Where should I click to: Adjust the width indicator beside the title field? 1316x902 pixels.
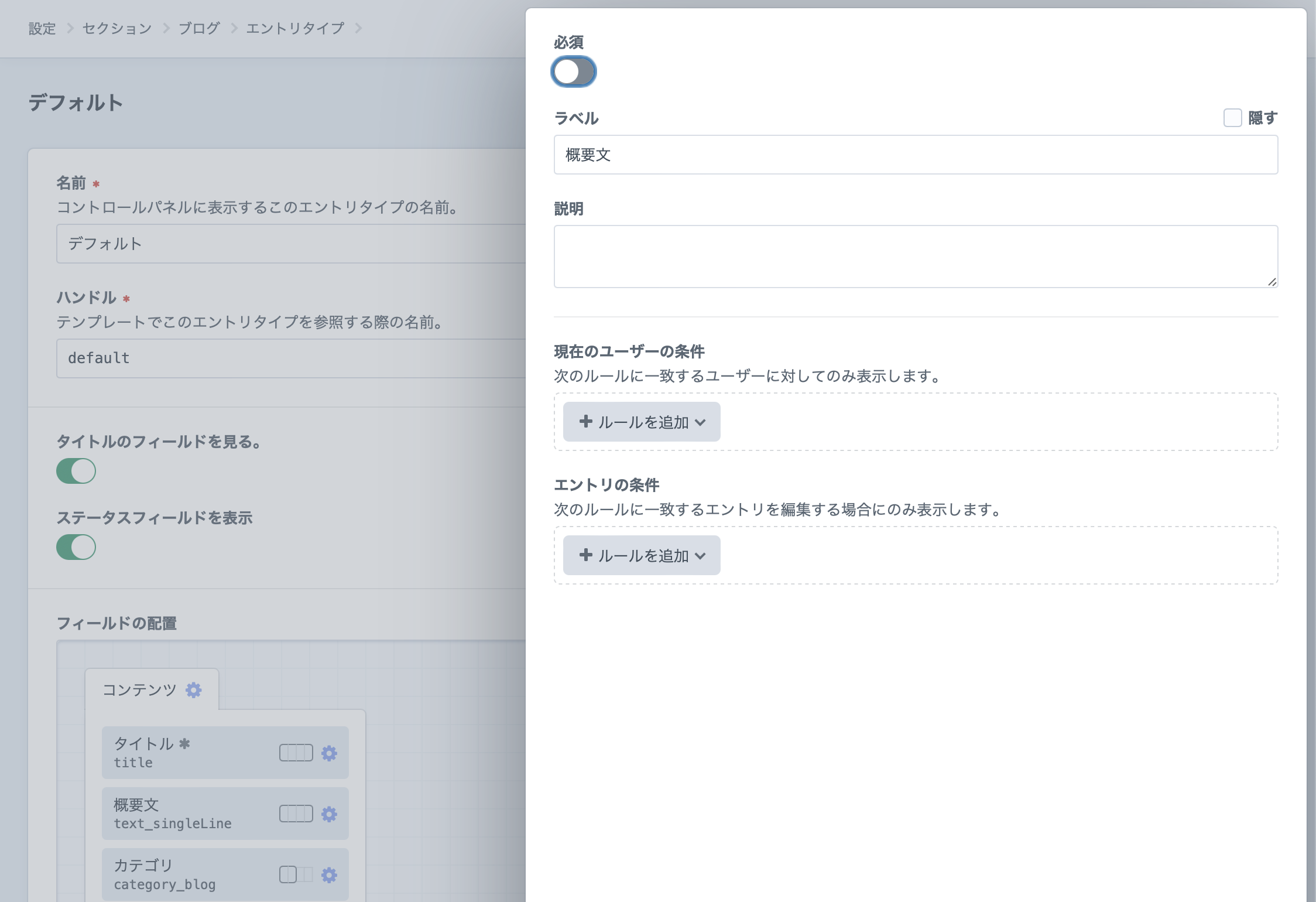pyautogui.click(x=296, y=753)
